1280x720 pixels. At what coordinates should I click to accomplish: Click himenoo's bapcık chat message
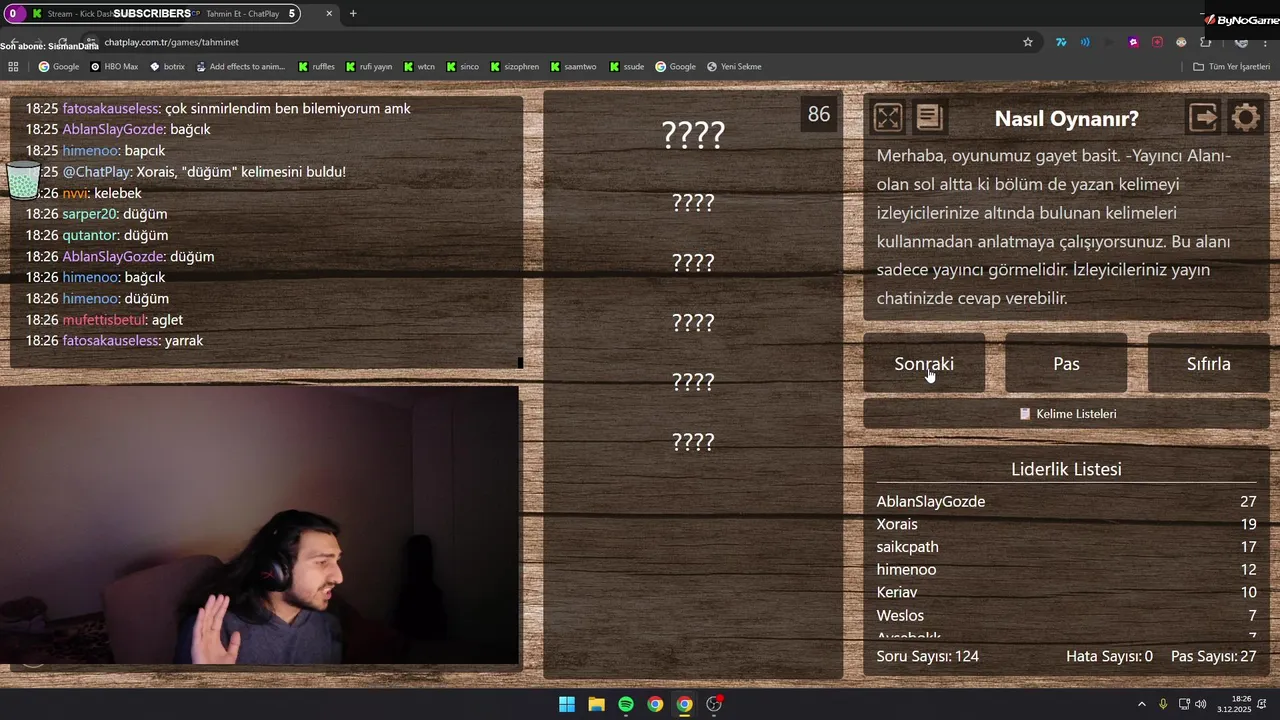[96, 151]
